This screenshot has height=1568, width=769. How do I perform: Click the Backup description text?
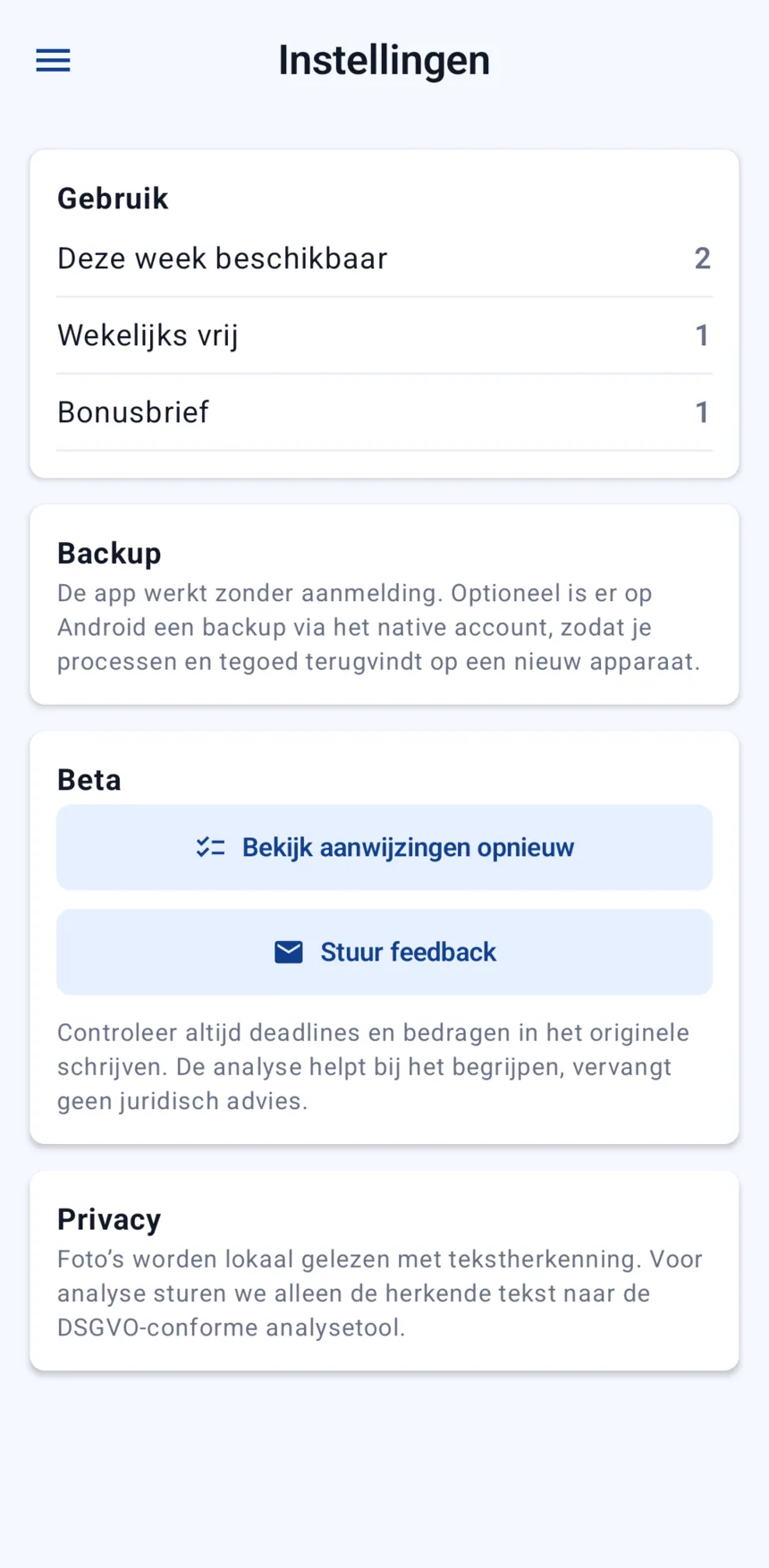pyautogui.click(x=379, y=627)
